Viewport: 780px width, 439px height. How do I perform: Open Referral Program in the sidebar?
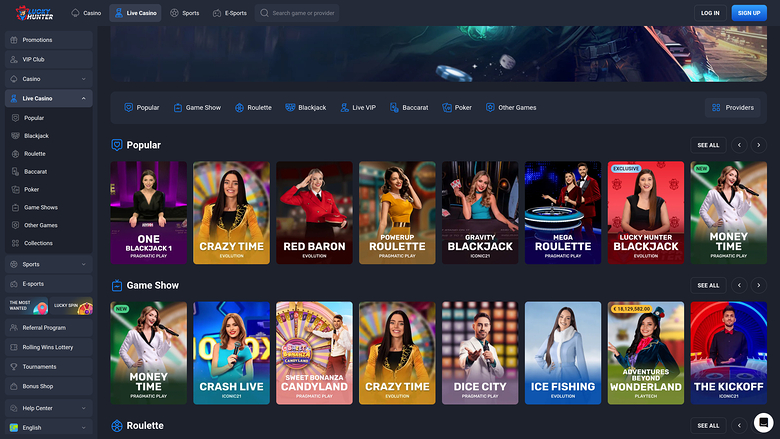[49, 328]
